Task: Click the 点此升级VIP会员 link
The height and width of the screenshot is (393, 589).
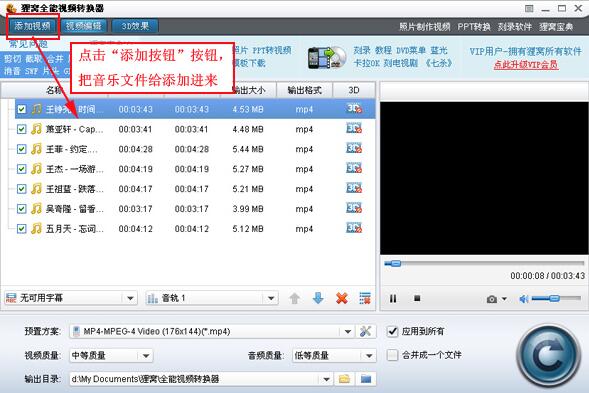Action: click(x=526, y=65)
